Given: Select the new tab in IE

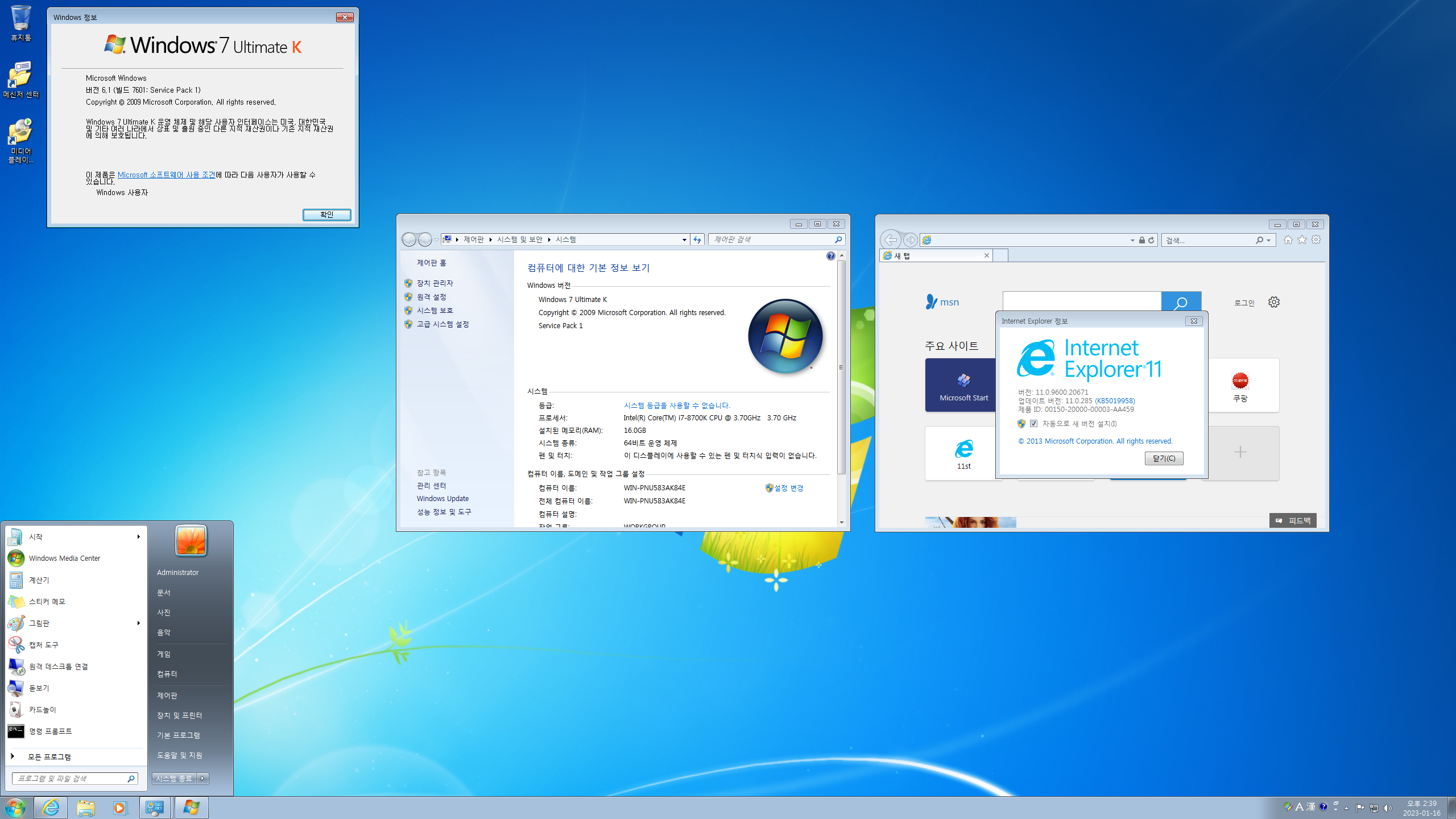Looking at the screenshot, I should (936, 256).
